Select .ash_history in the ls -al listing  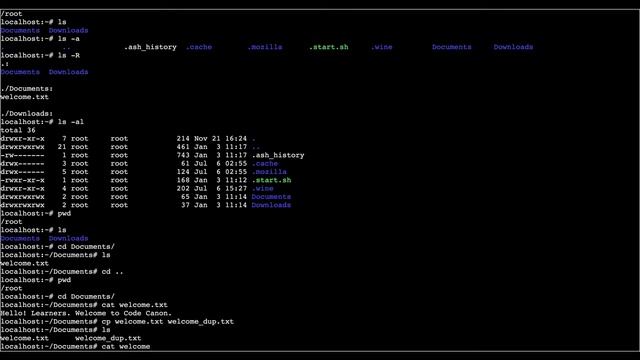[278, 155]
